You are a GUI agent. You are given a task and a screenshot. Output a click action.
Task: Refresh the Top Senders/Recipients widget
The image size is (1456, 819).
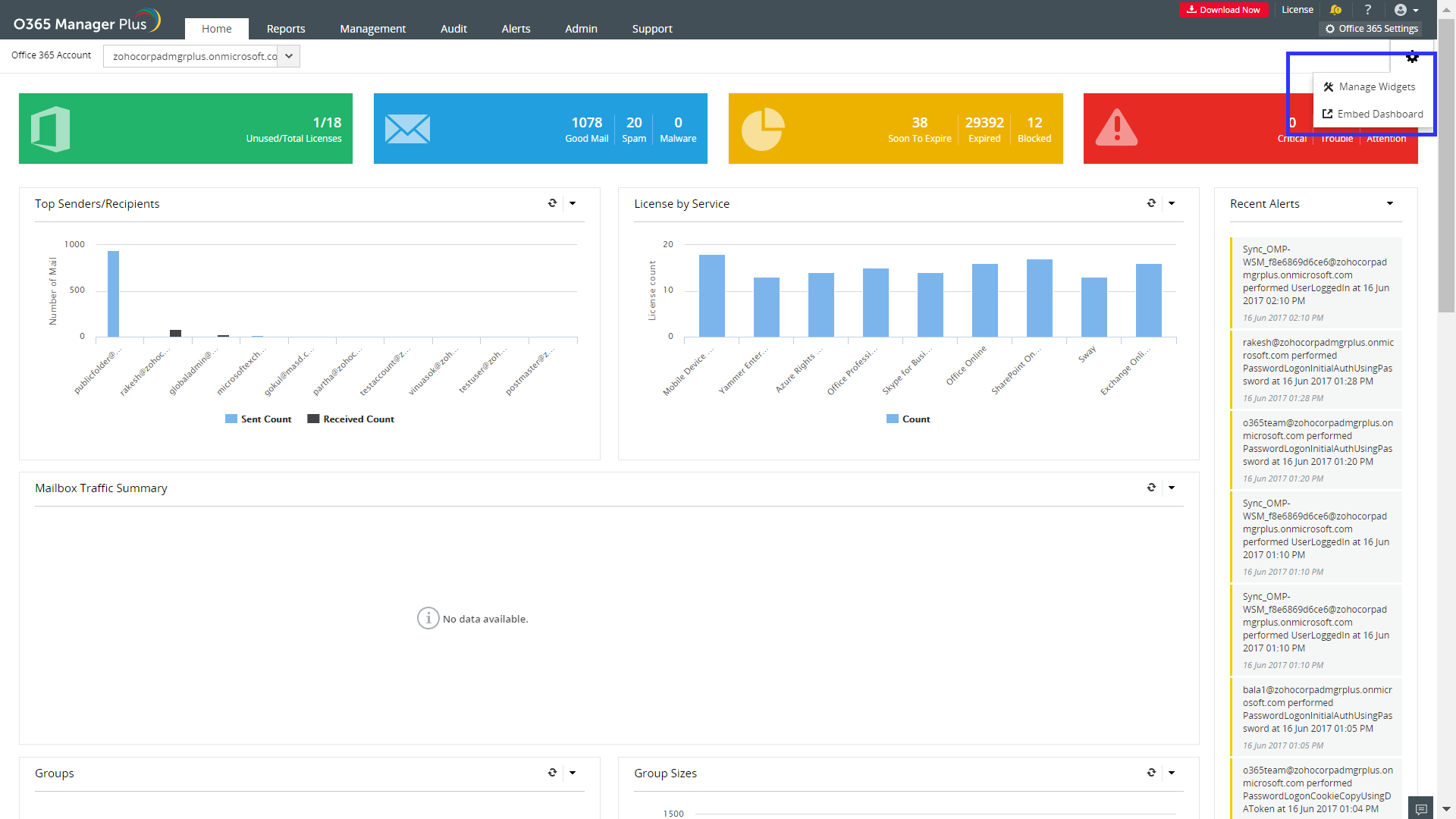(x=552, y=203)
